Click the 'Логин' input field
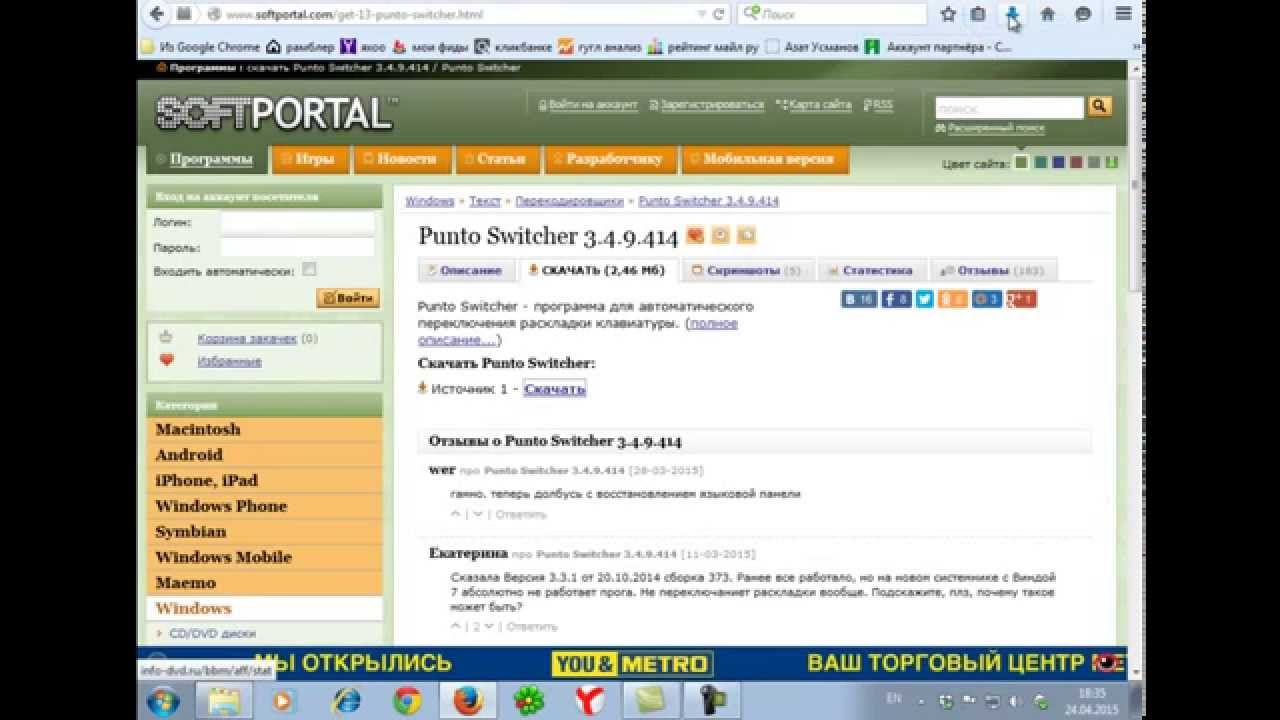The width and height of the screenshot is (1280, 720). pos(297,222)
